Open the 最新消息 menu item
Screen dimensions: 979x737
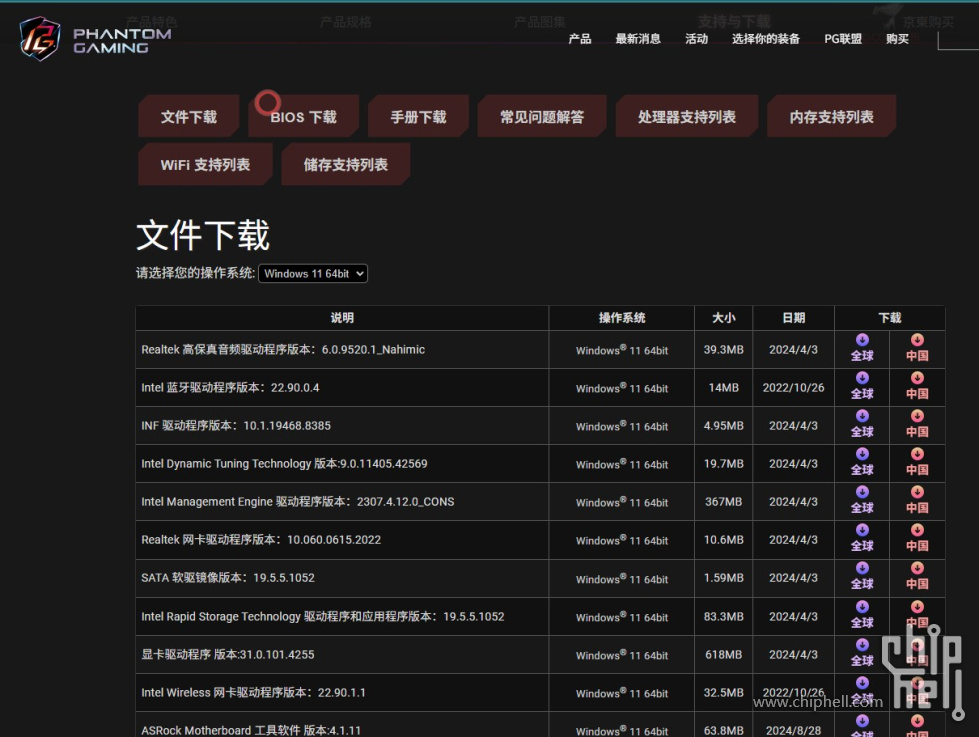pyautogui.click(x=638, y=39)
